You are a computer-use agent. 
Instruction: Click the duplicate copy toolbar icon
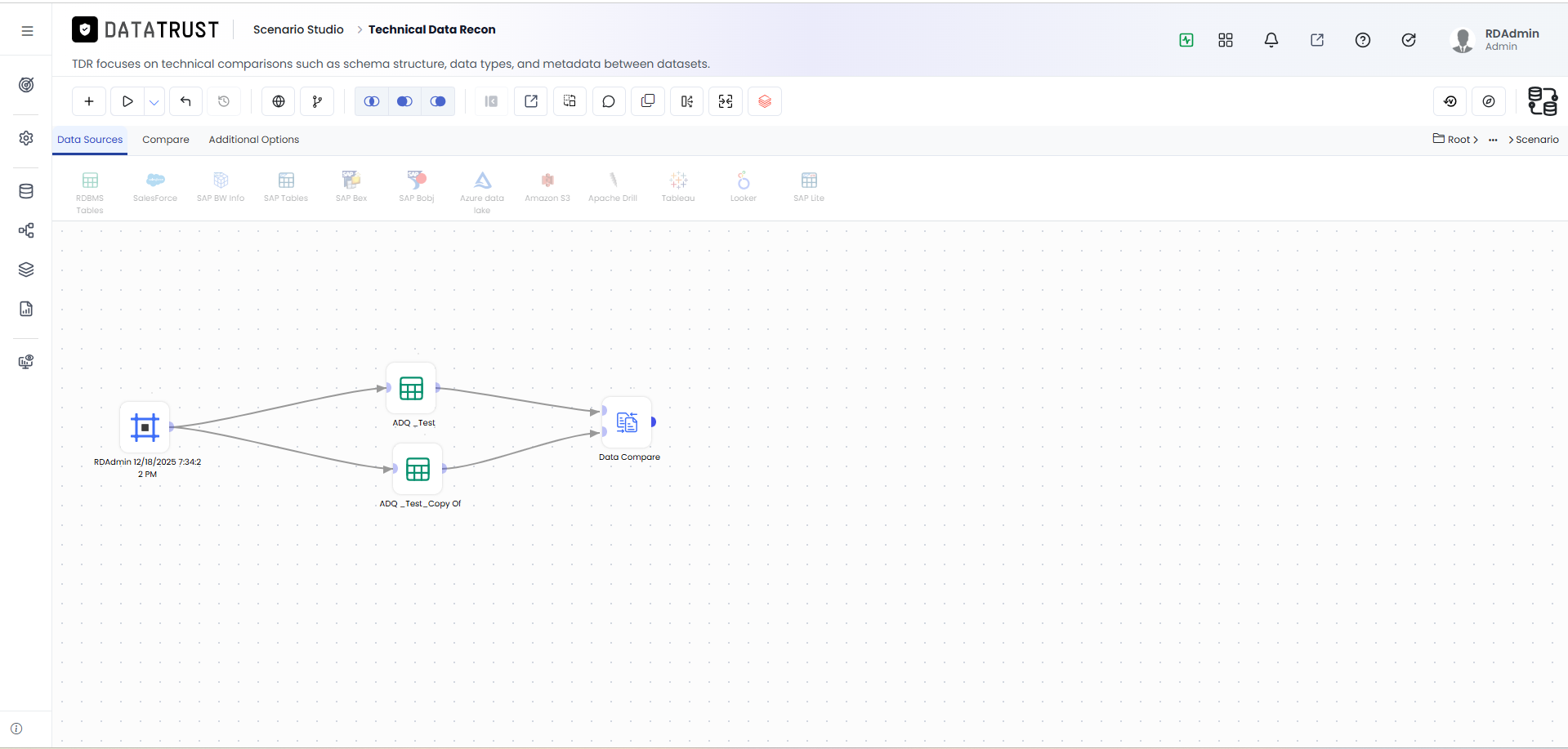pos(648,101)
